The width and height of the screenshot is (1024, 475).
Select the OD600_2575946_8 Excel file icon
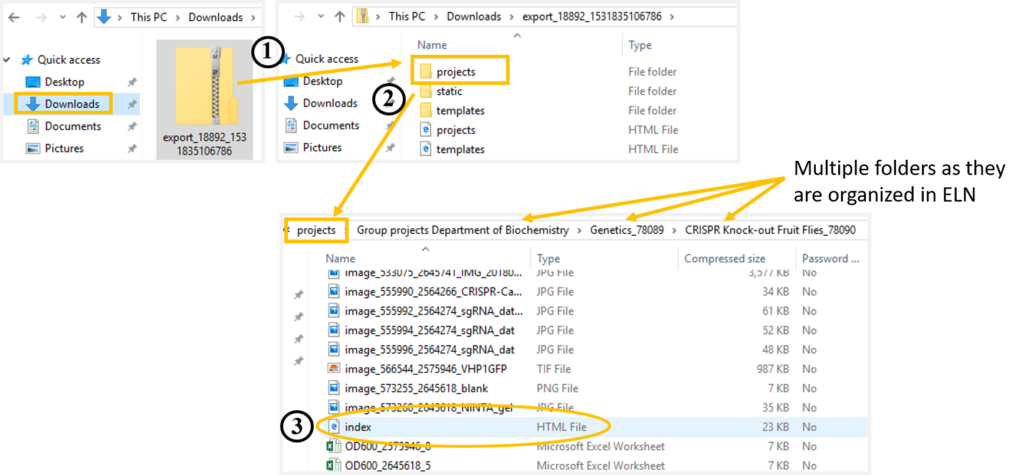pyautogui.click(x=334, y=446)
